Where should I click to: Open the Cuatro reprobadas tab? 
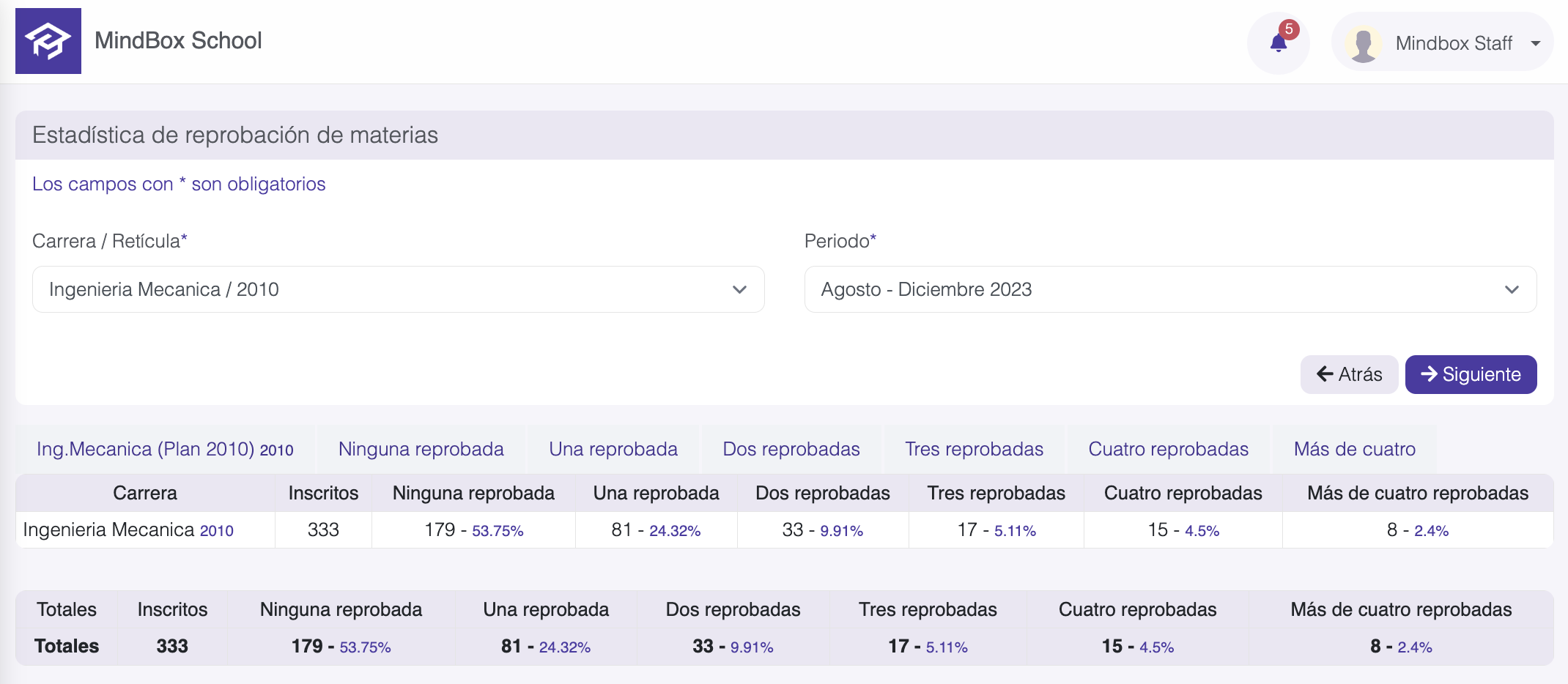(x=1168, y=449)
